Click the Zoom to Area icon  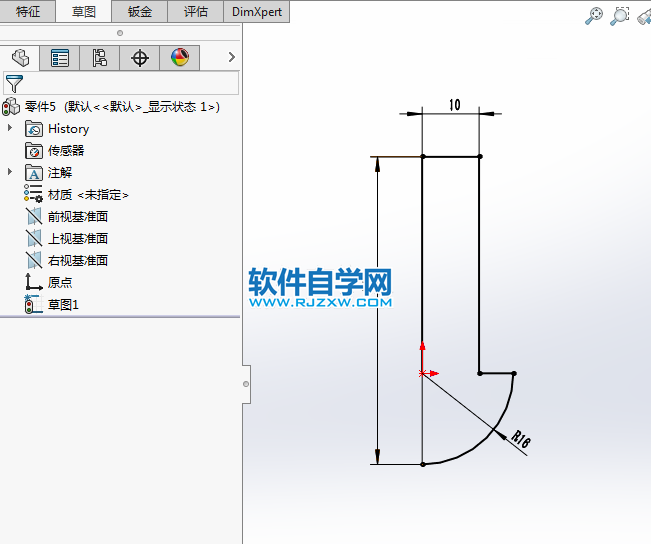click(x=619, y=16)
